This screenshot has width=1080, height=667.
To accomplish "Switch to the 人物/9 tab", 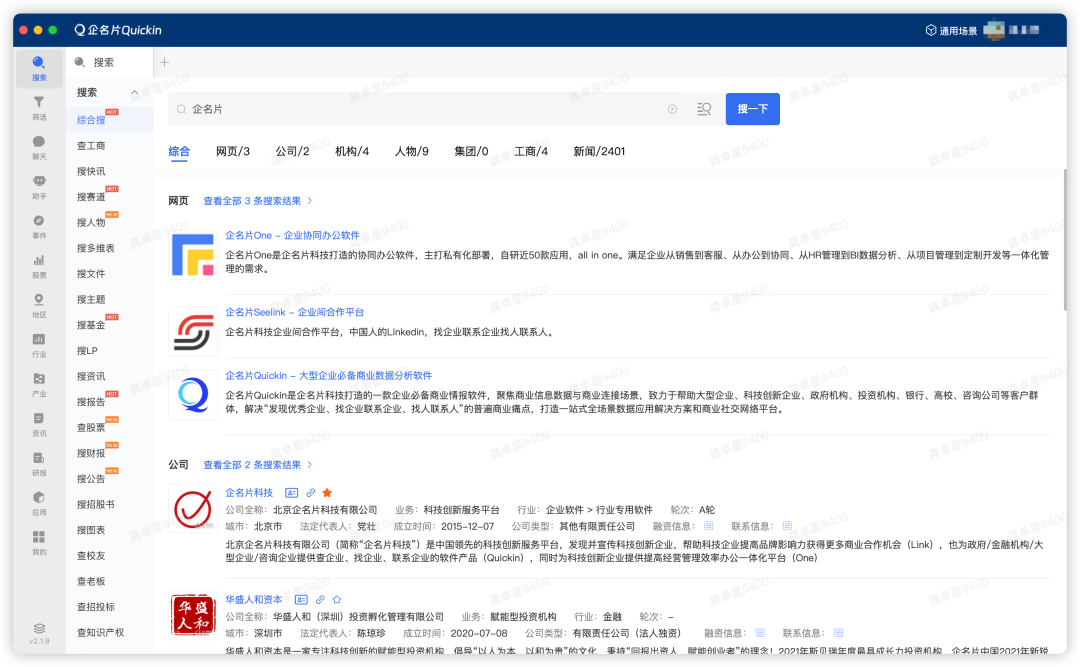I will click(x=411, y=152).
